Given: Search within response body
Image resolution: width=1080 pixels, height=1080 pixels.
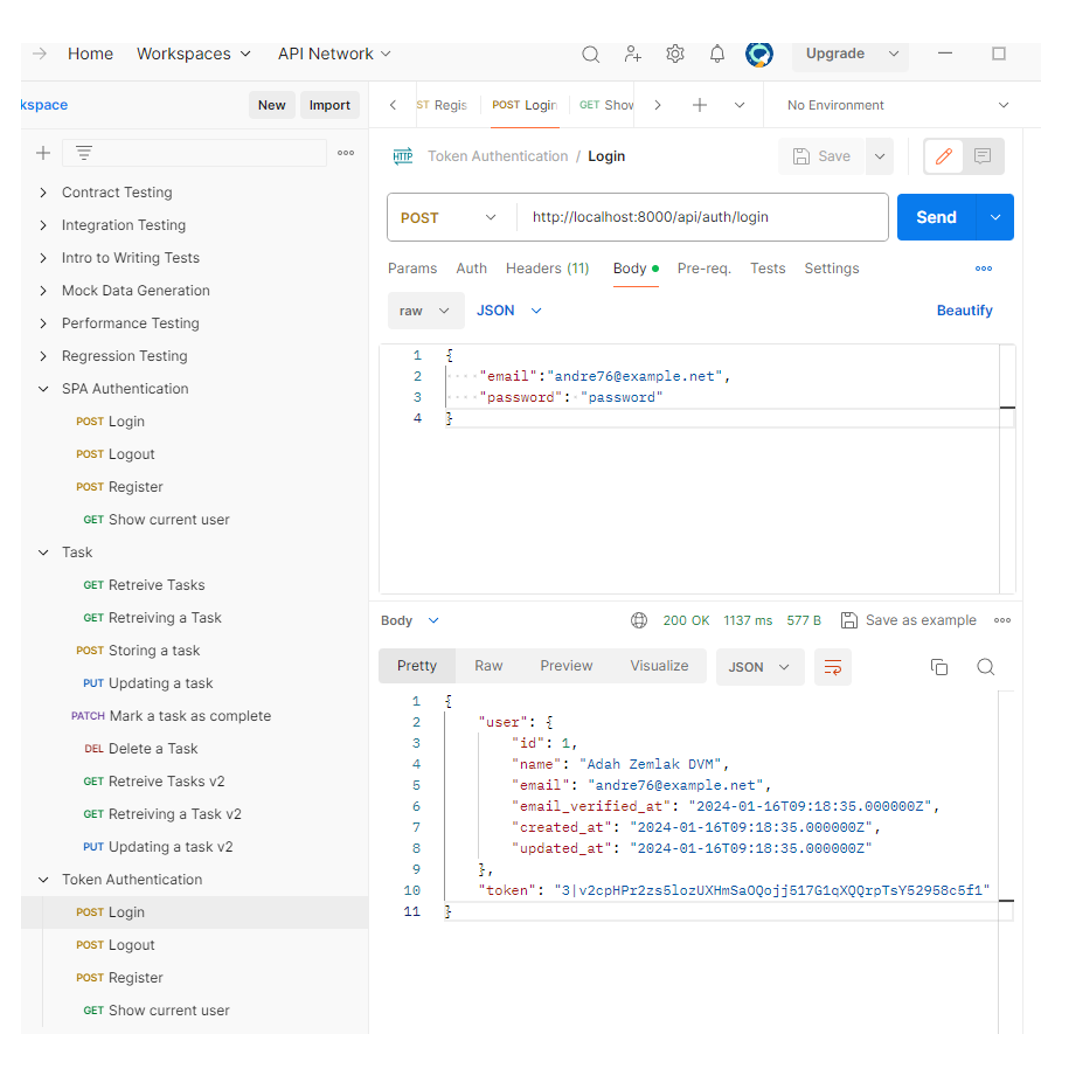Looking at the screenshot, I should point(986,667).
